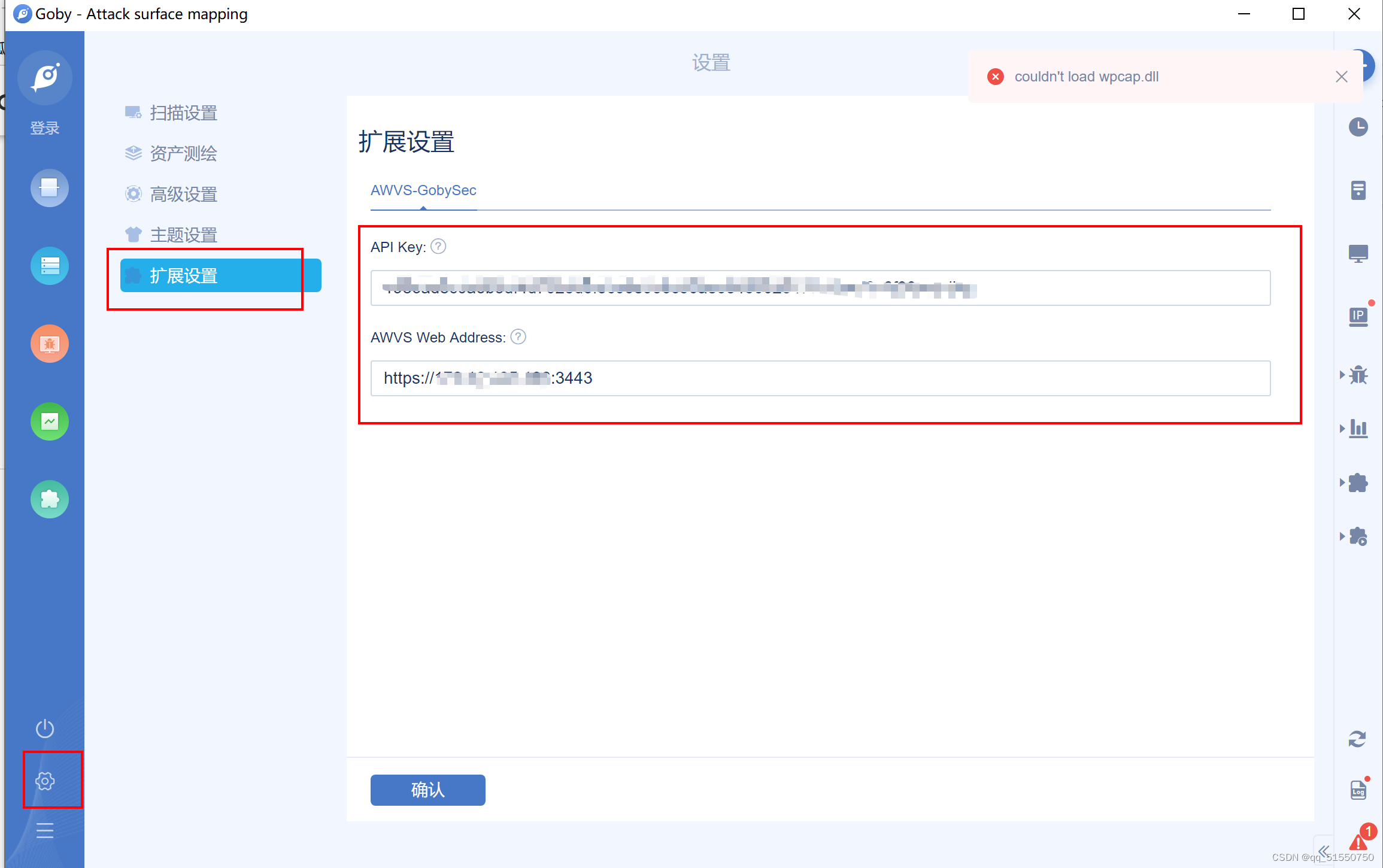
Task: Click the refresh arrows icon on right
Action: tap(1357, 739)
